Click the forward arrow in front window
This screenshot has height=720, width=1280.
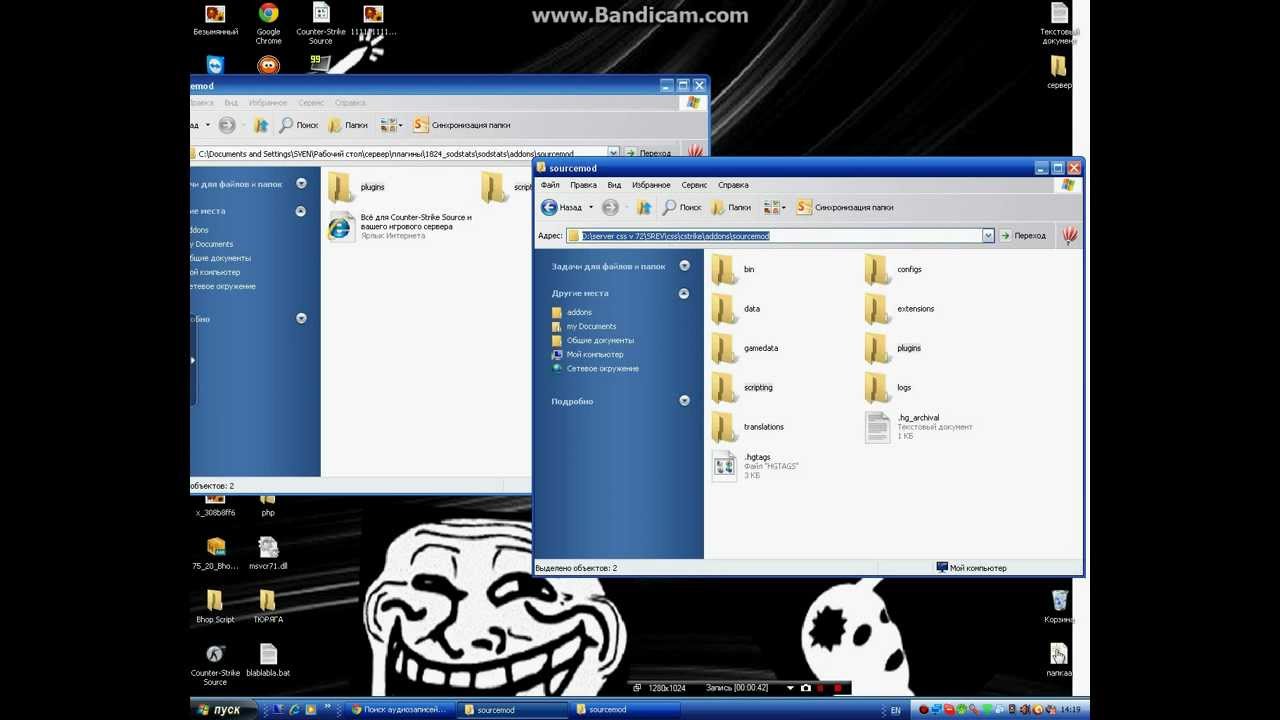click(x=610, y=207)
